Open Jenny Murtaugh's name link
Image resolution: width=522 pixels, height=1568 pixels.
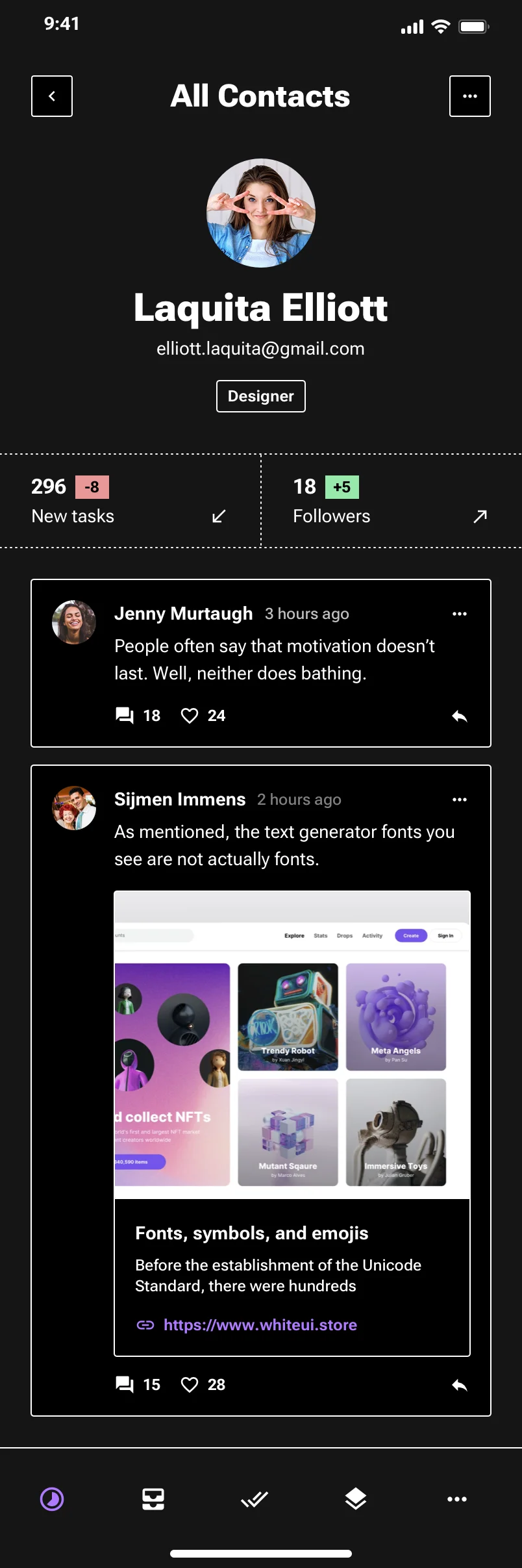(184, 614)
